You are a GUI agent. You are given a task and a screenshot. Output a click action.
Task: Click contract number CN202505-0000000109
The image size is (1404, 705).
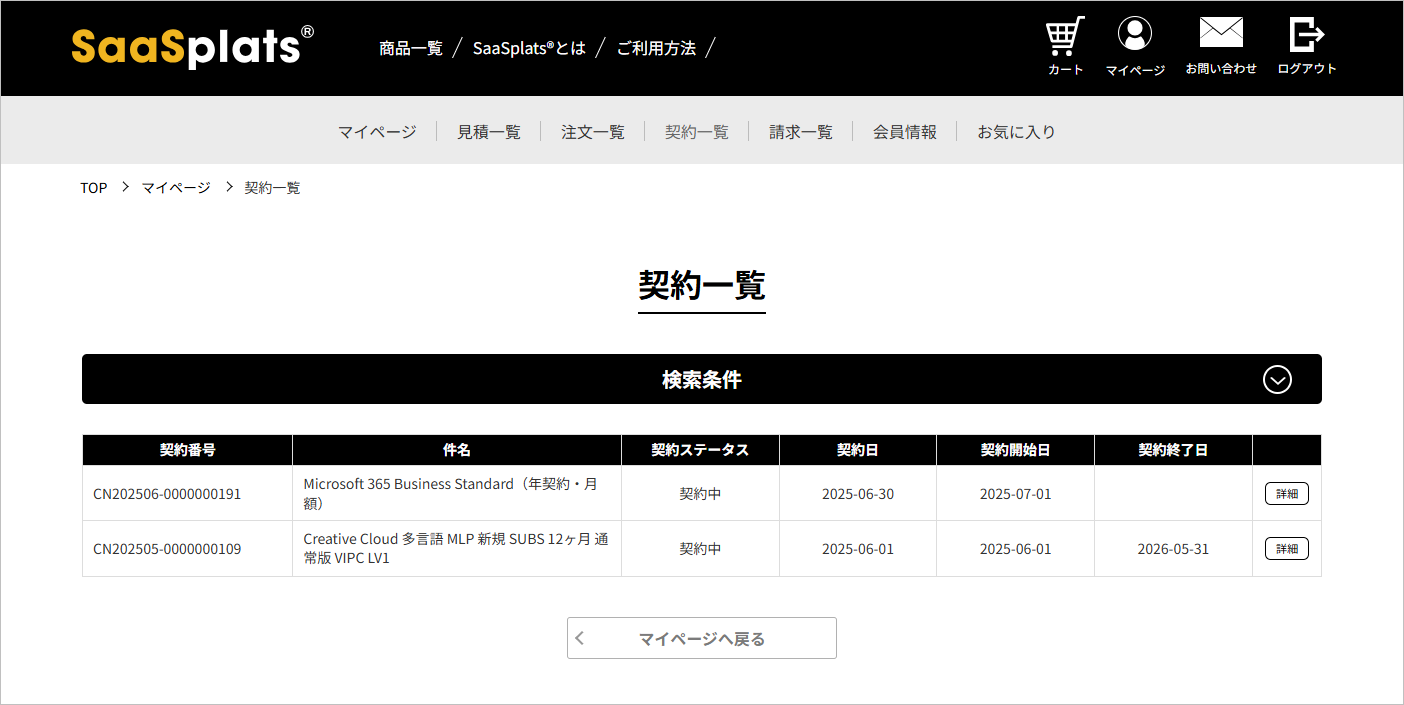coord(167,549)
